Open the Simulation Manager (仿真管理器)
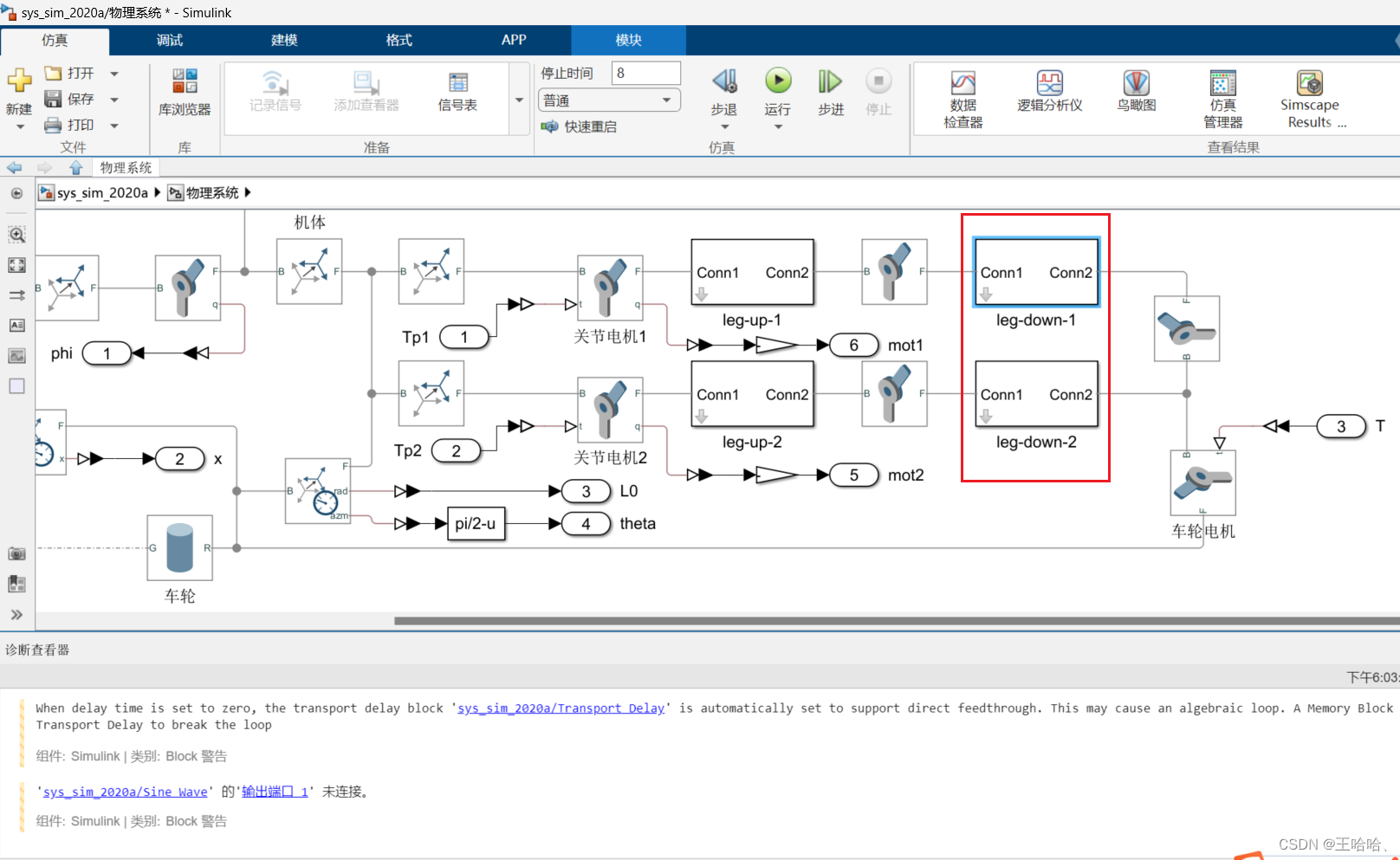Image resolution: width=1400 pixels, height=860 pixels. point(1223,100)
